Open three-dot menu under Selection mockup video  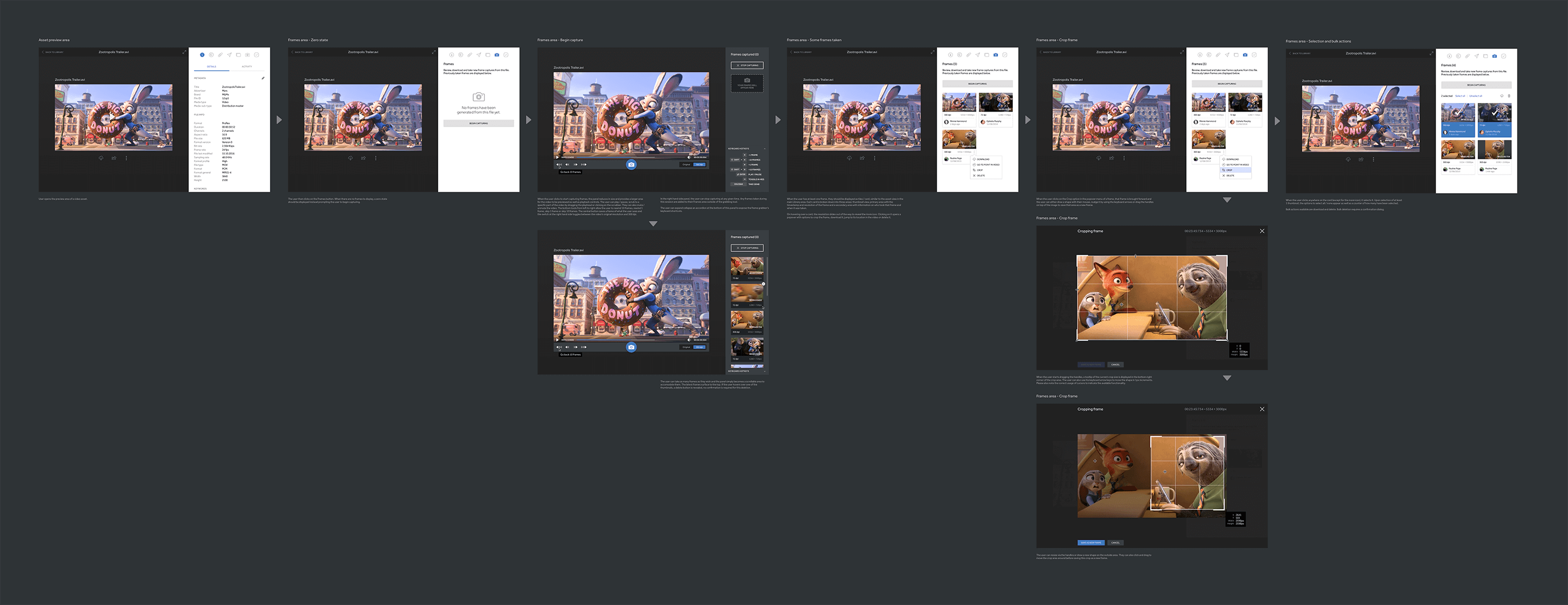point(1374,159)
